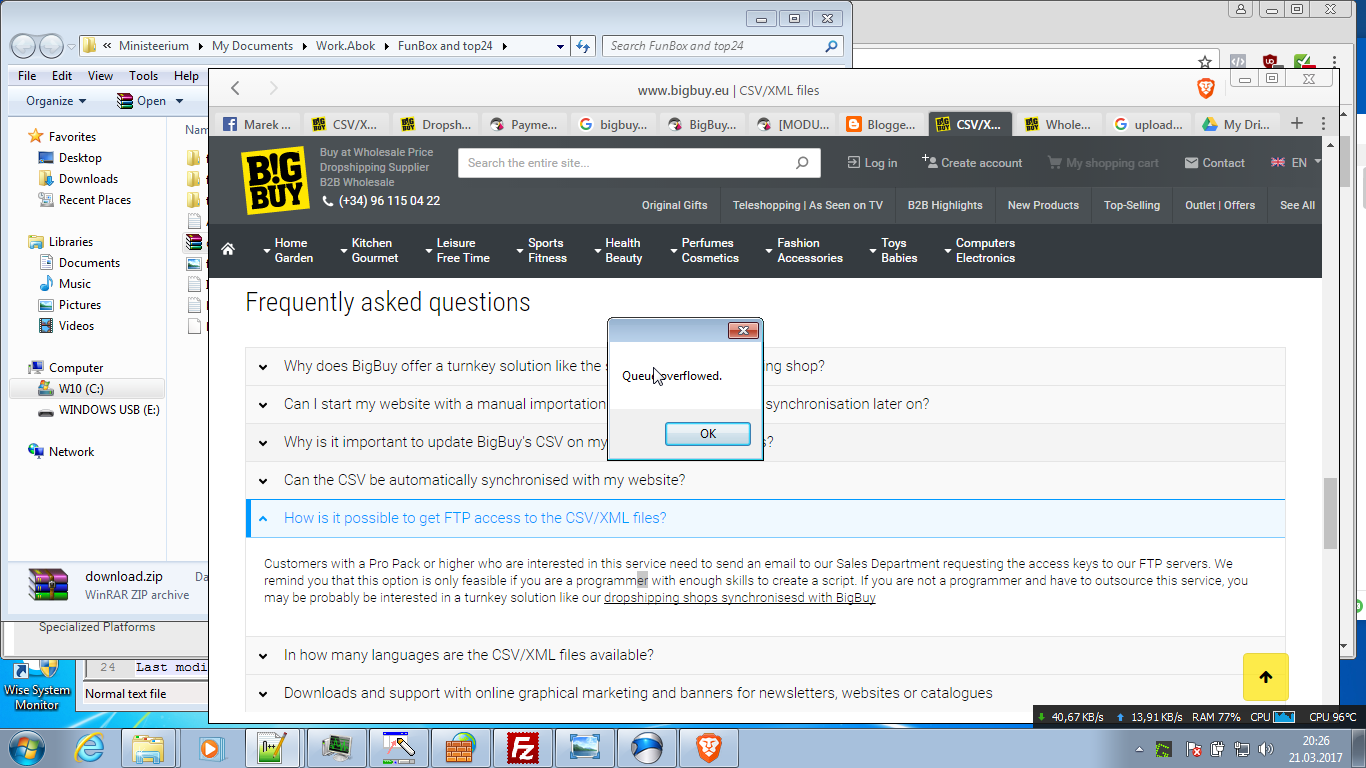
Task: Open the Contact link
Action: pyautogui.click(x=1215, y=163)
